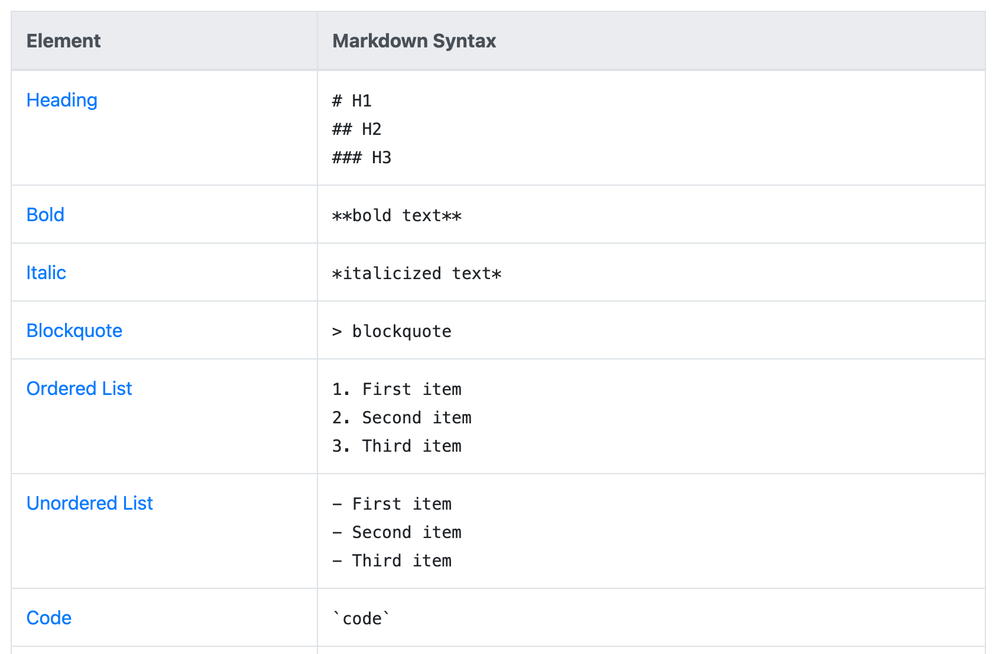Open the Blockquote link

74,331
